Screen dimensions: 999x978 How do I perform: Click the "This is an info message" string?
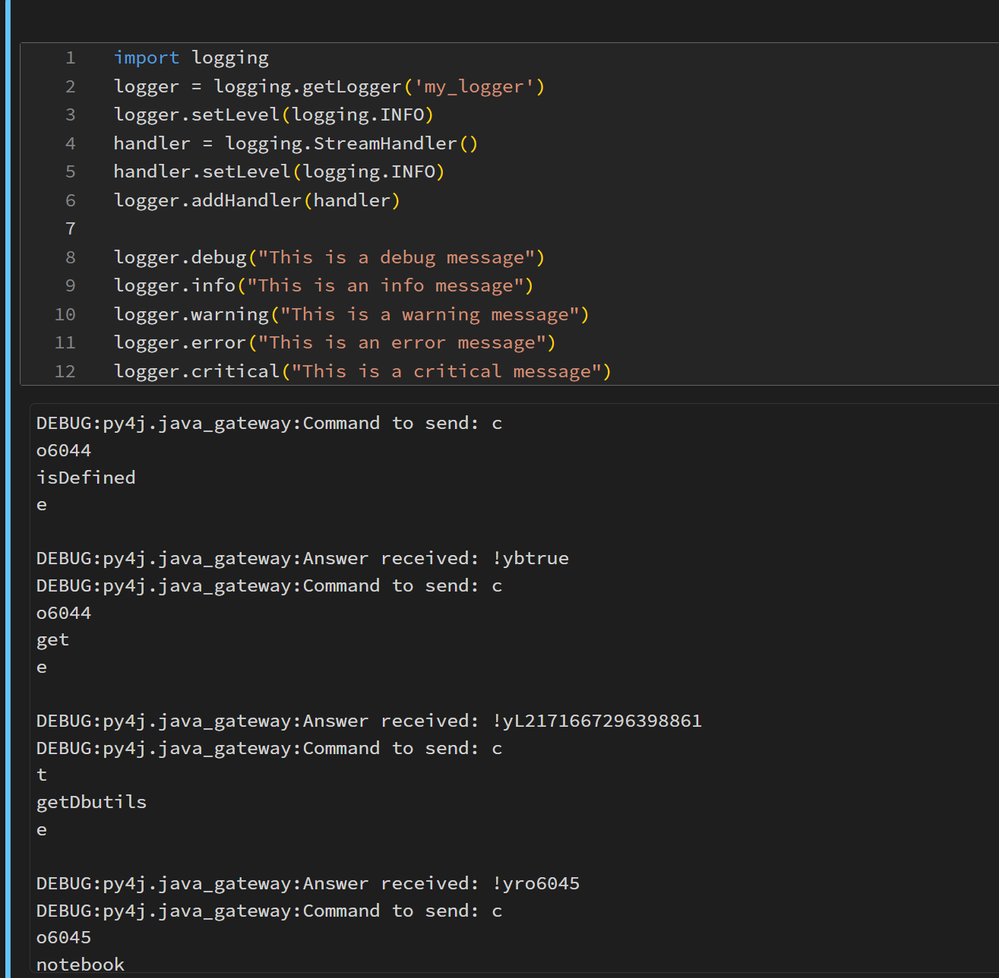click(390, 286)
